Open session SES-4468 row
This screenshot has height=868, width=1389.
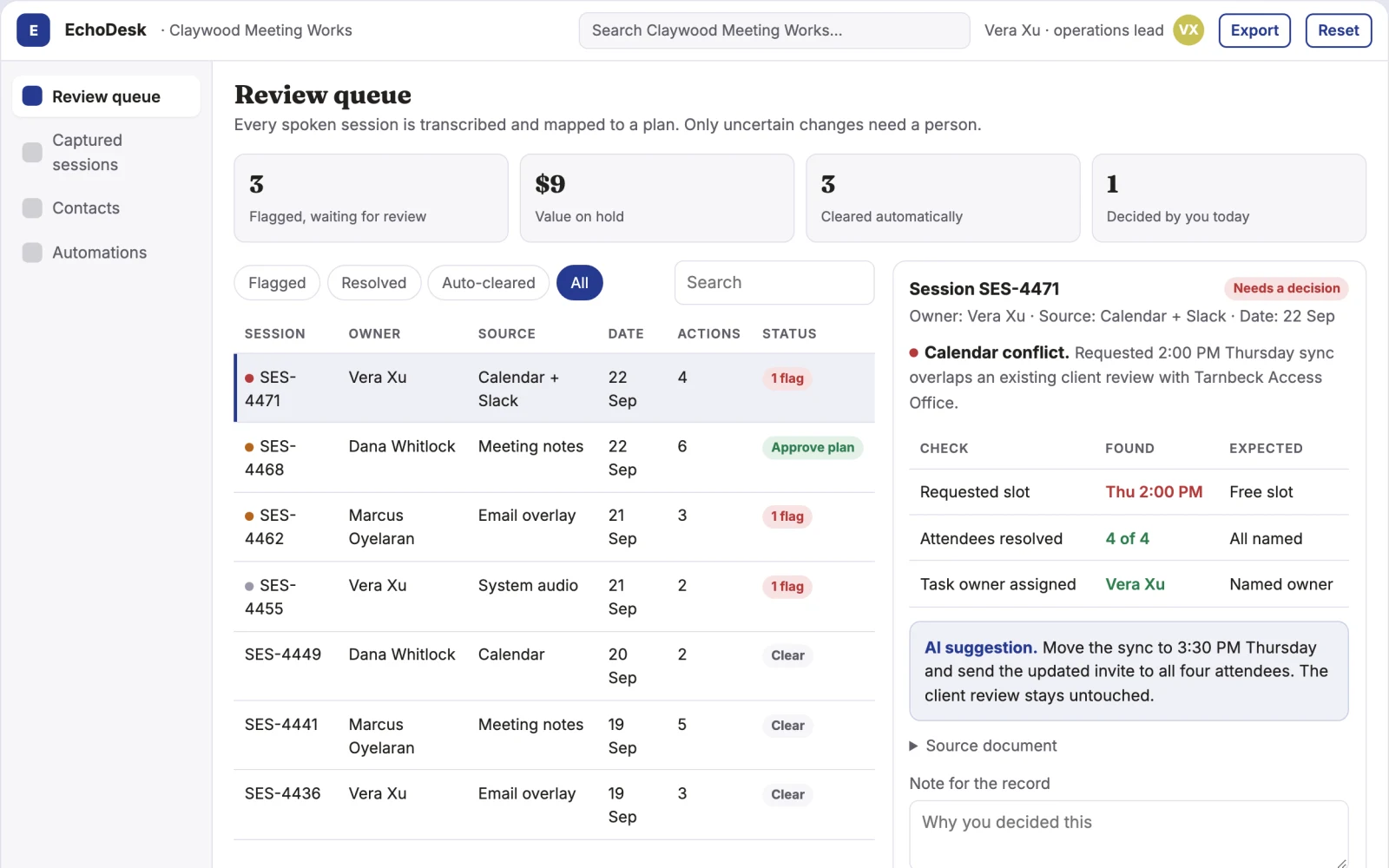(x=554, y=457)
